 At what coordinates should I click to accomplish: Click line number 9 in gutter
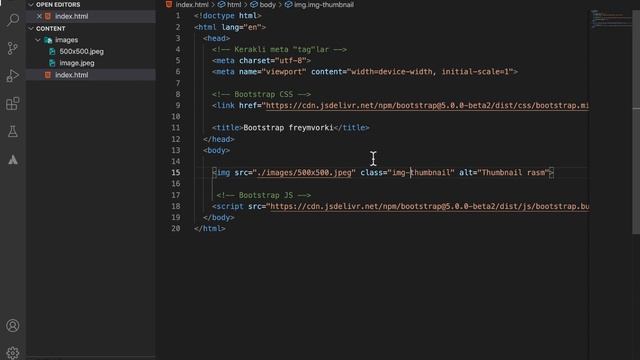point(178,105)
